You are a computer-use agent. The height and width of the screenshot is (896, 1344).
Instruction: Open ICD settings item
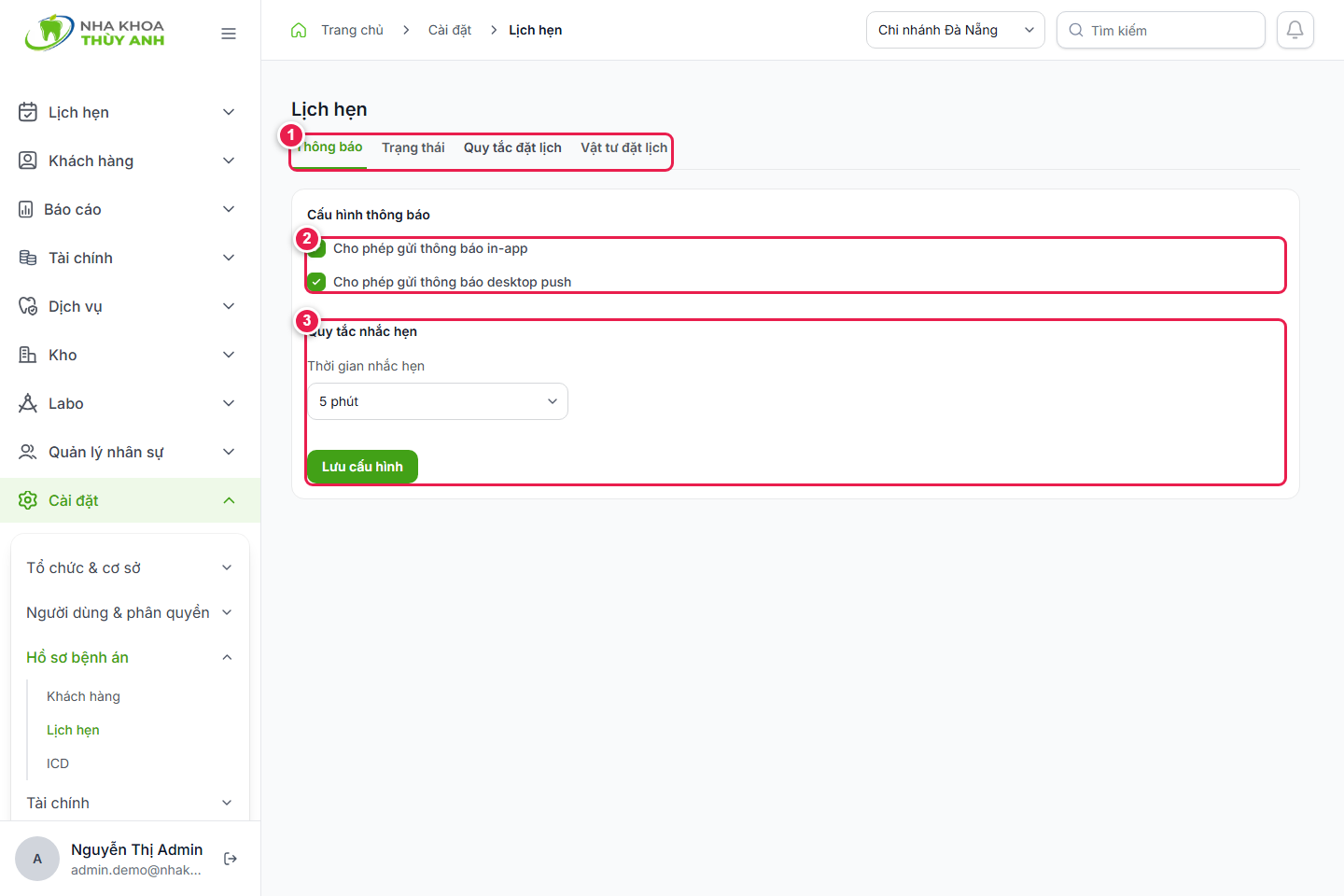point(58,763)
